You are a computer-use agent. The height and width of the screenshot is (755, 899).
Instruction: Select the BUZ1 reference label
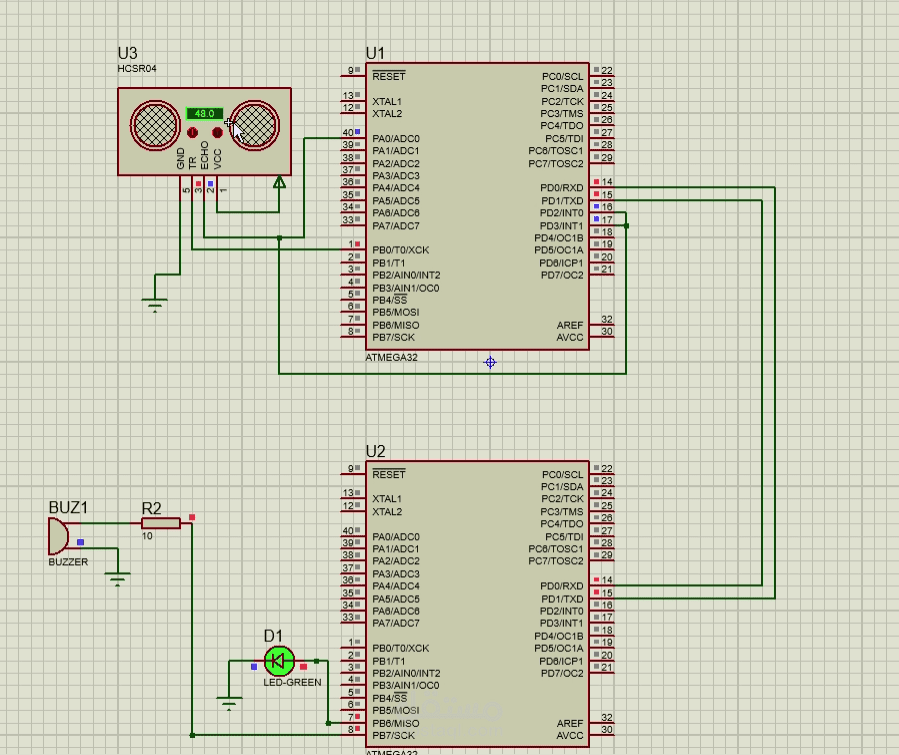click(x=68, y=508)
